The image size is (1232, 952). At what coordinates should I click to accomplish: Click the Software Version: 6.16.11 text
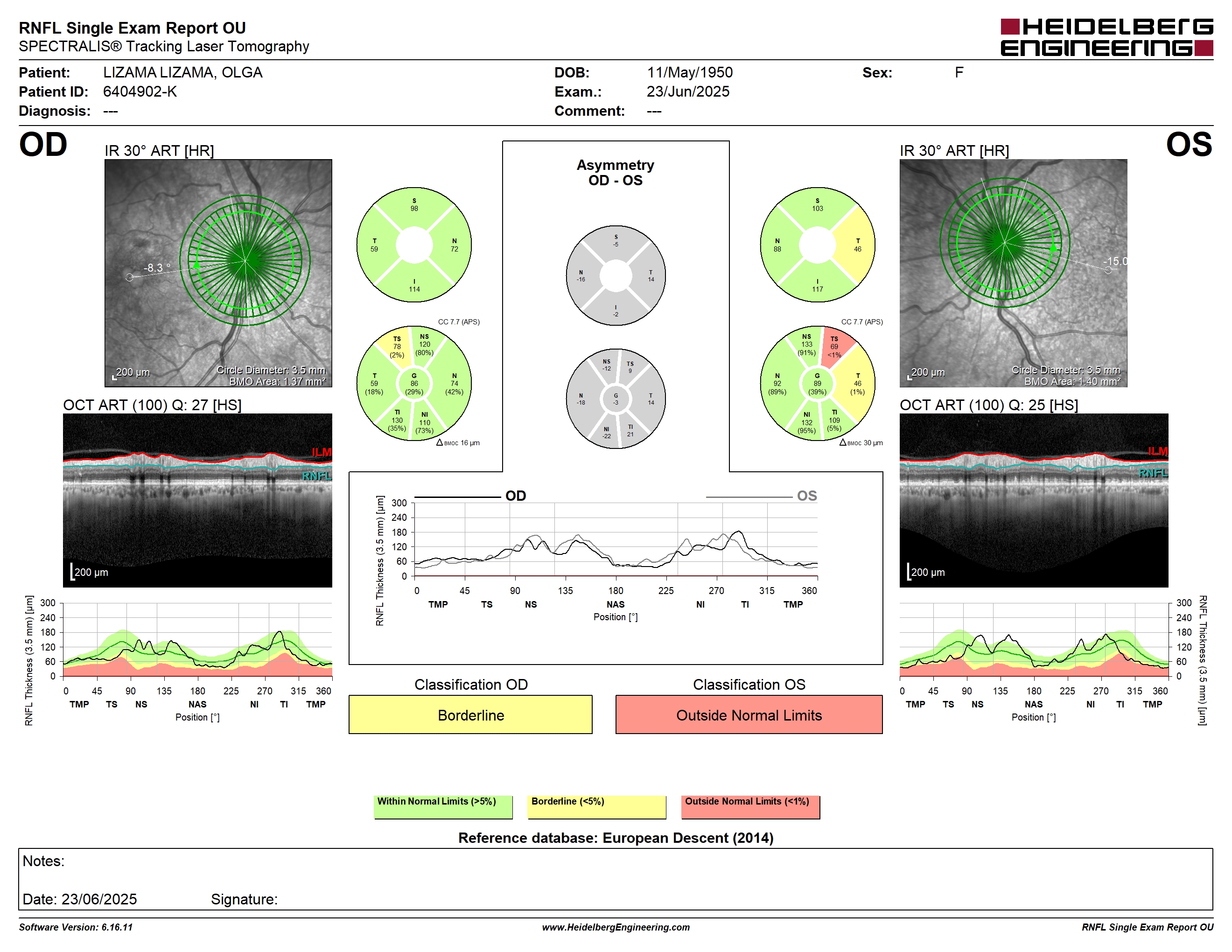[x=76, y=927]
